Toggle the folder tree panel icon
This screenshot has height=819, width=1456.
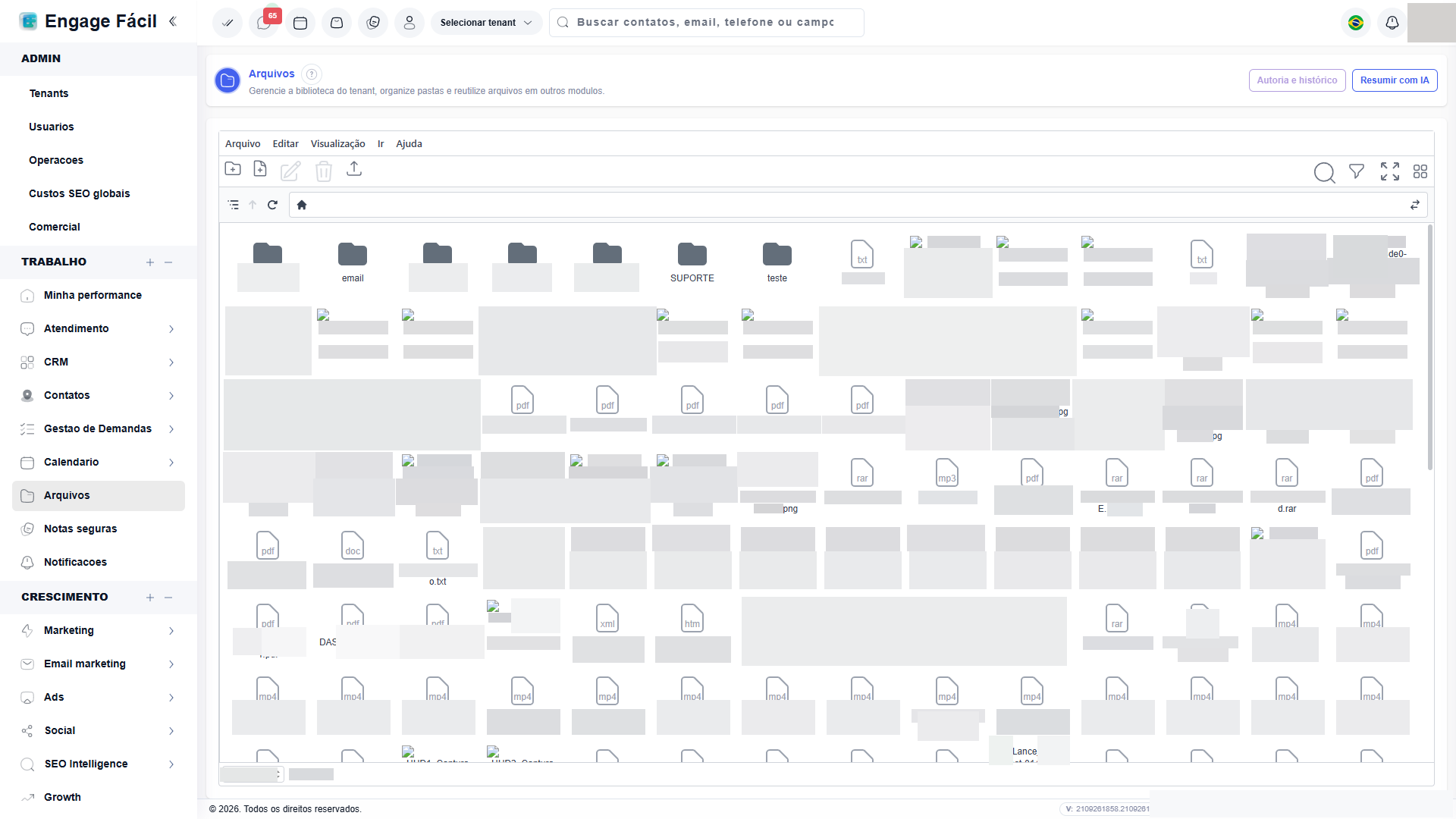point(234,205)
